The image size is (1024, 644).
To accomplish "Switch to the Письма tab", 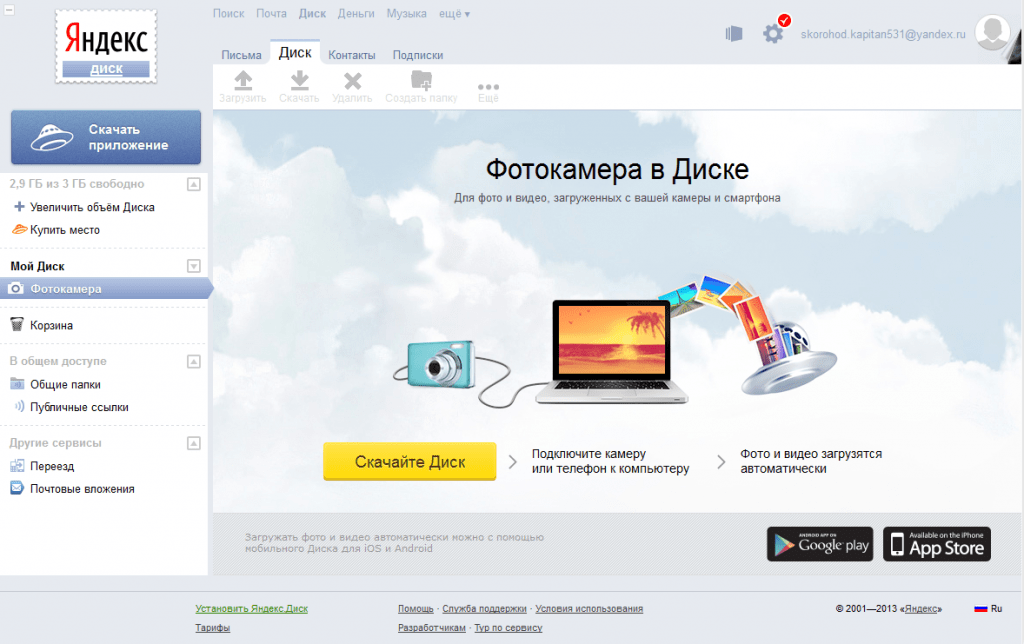I will point(242,55).
